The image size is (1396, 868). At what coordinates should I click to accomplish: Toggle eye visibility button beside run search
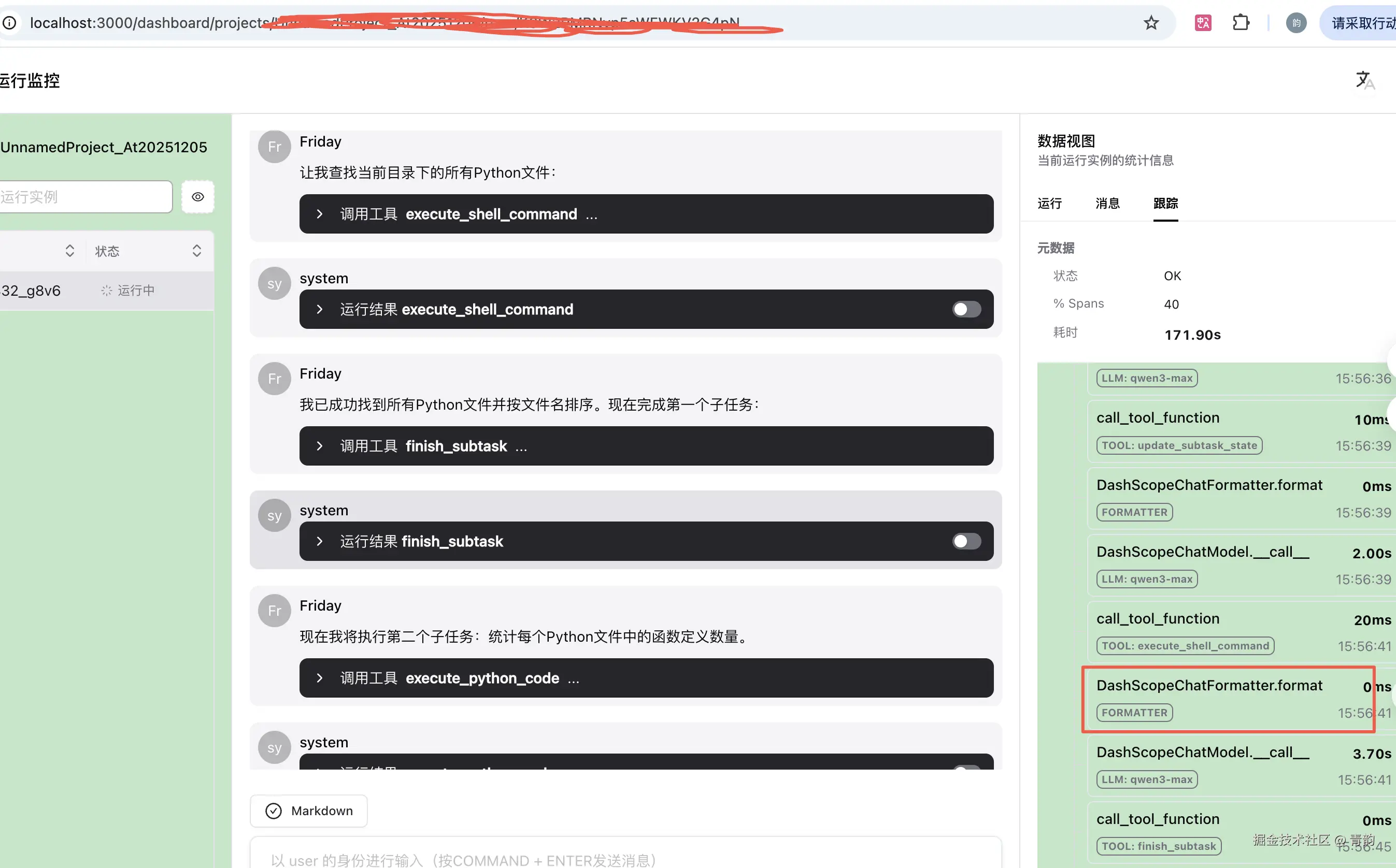tap(197, 197)
